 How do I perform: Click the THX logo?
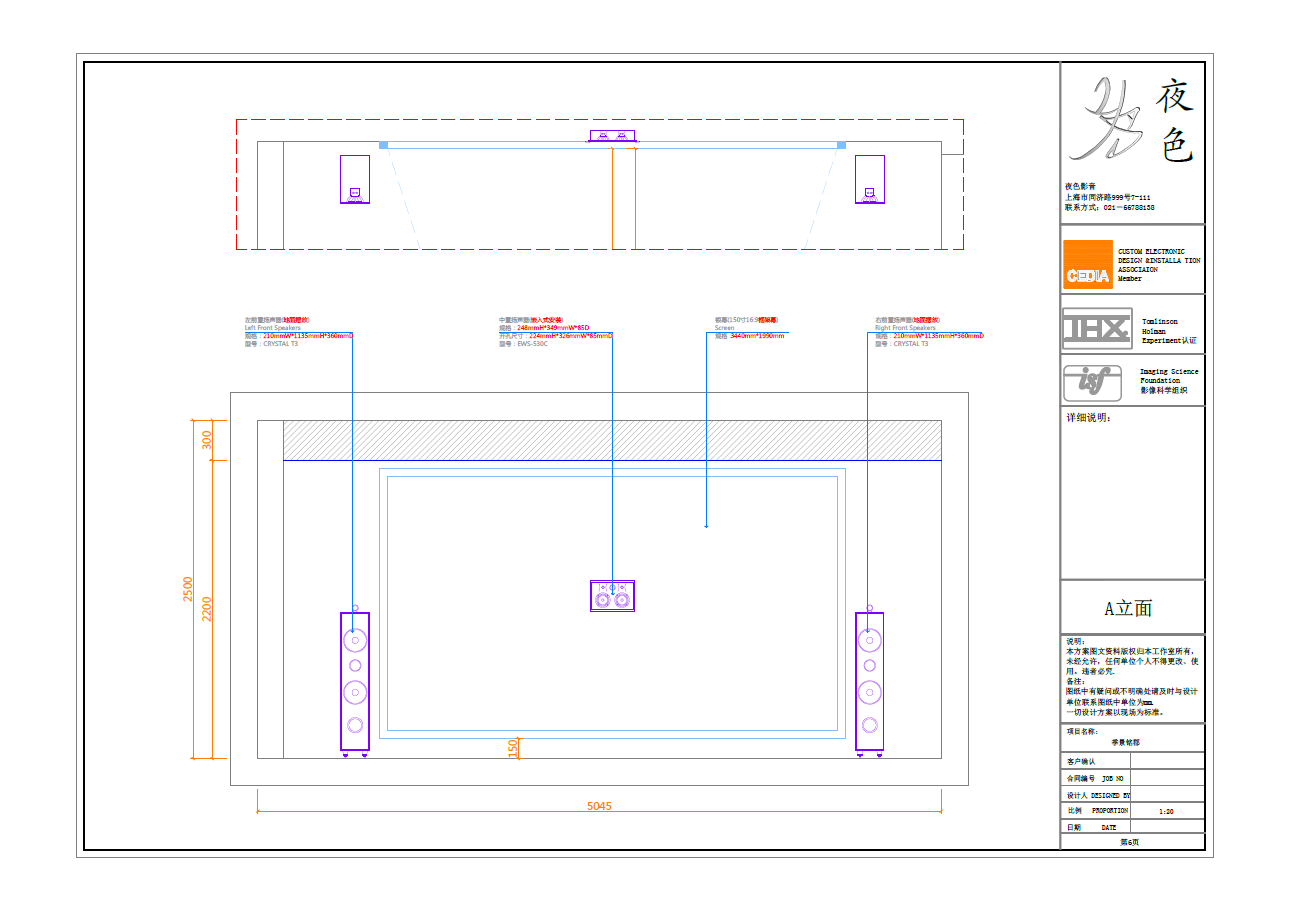click(1096, 328)
